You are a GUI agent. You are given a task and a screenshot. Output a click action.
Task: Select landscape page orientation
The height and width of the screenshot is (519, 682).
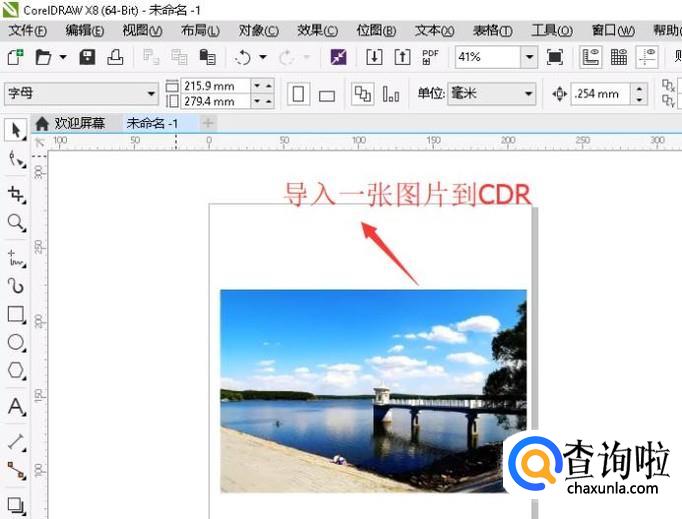point(327,95)
